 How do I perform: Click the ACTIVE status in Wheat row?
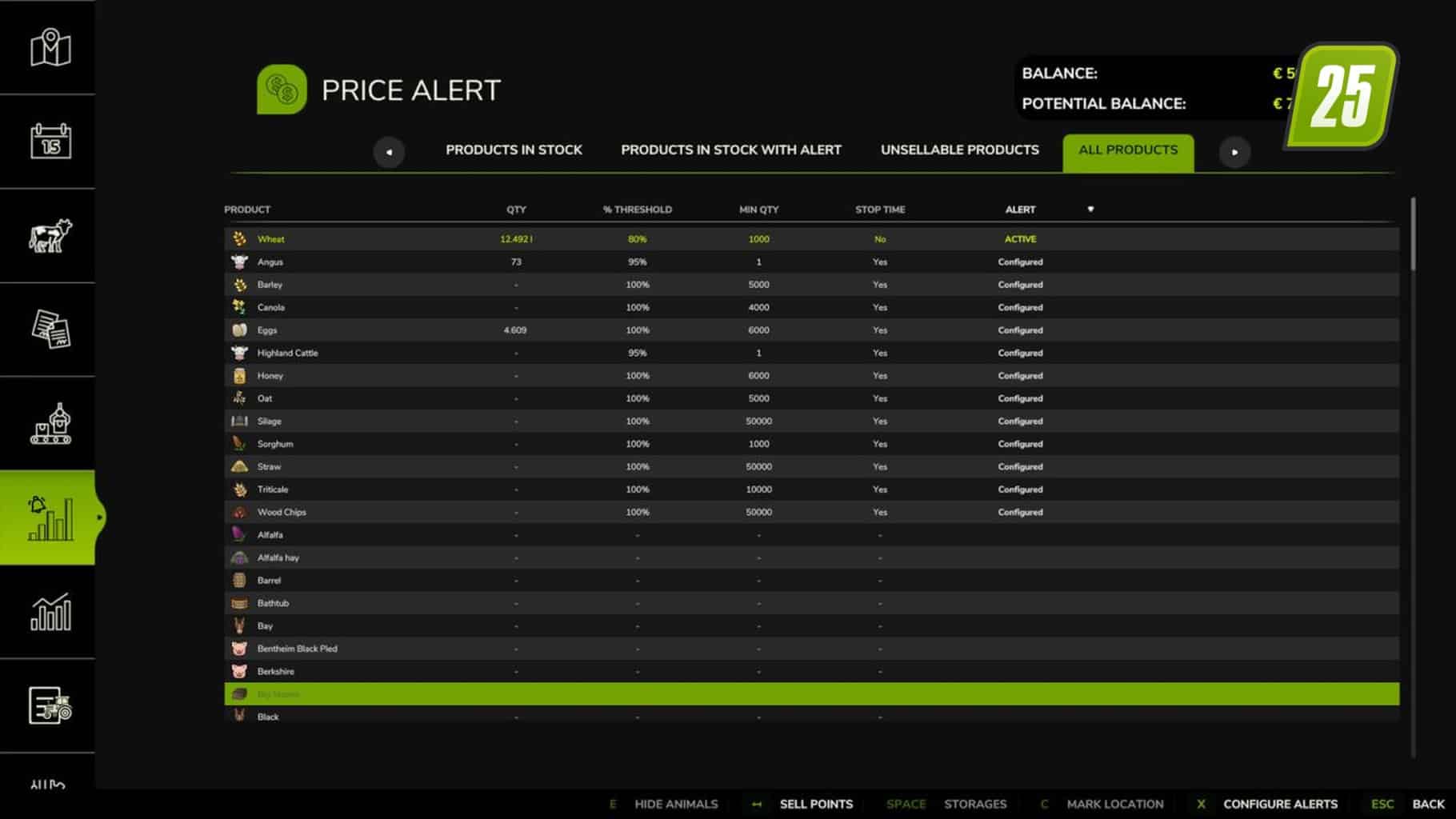(1020, 239)
